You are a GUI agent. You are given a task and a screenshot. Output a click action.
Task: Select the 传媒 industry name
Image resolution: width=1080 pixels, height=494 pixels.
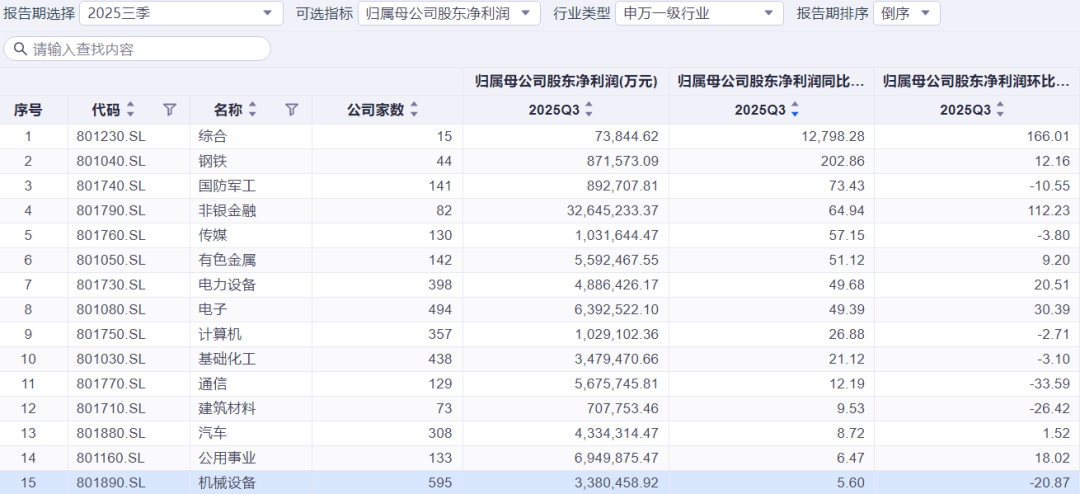tap(212, 236)
